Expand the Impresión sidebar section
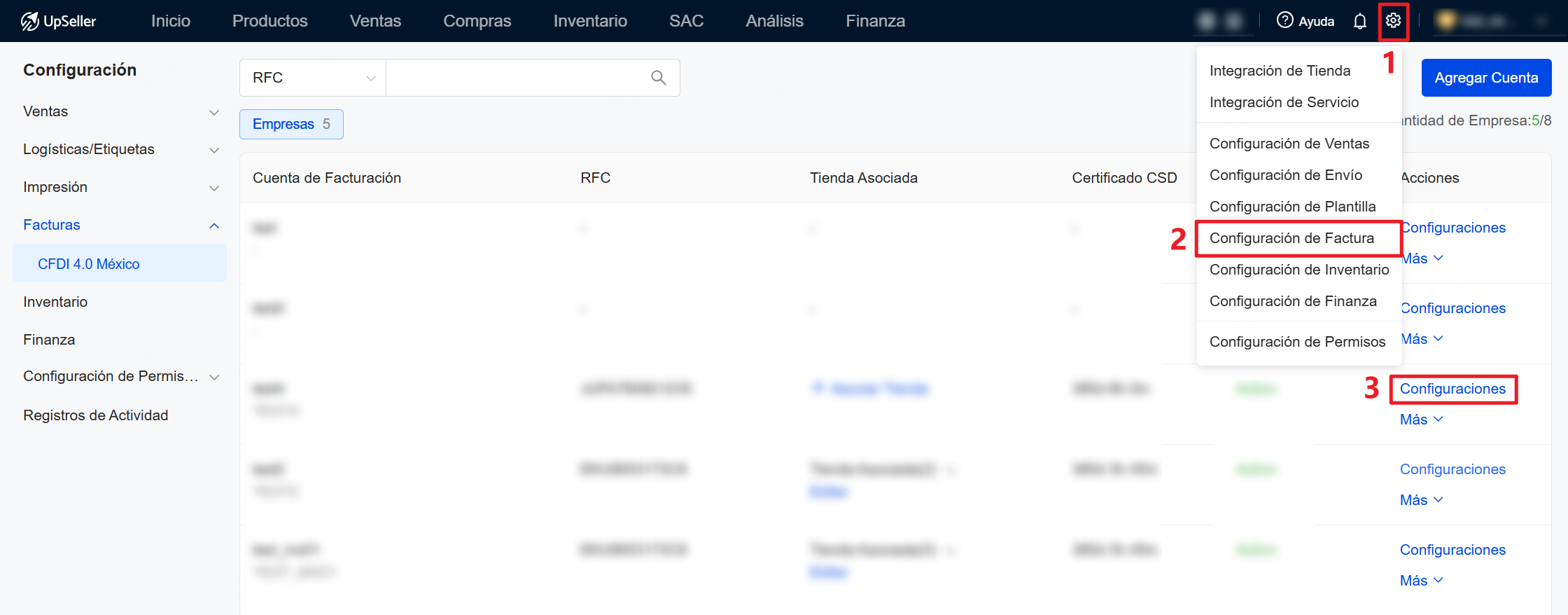The image size is (1568, 615). 120,187
